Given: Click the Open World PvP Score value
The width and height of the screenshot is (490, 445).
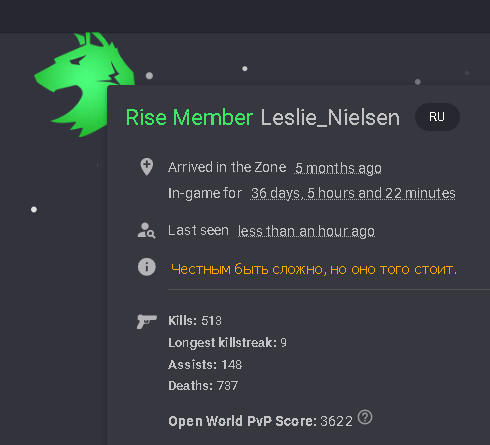Looking at the screenshot, I should [x=336, y=421].
